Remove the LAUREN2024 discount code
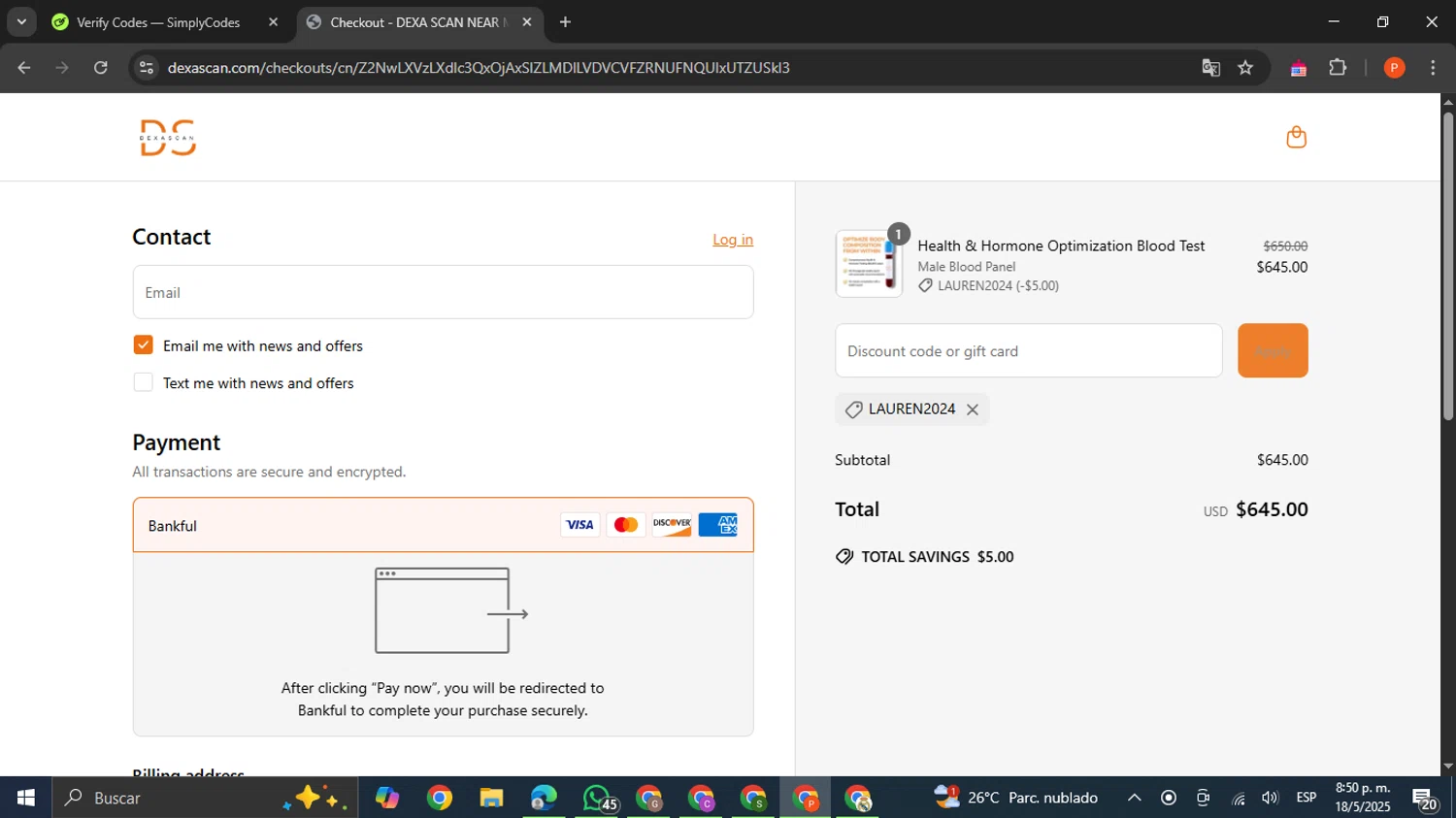Screen dimensions: 1456x818 point(972,409)
